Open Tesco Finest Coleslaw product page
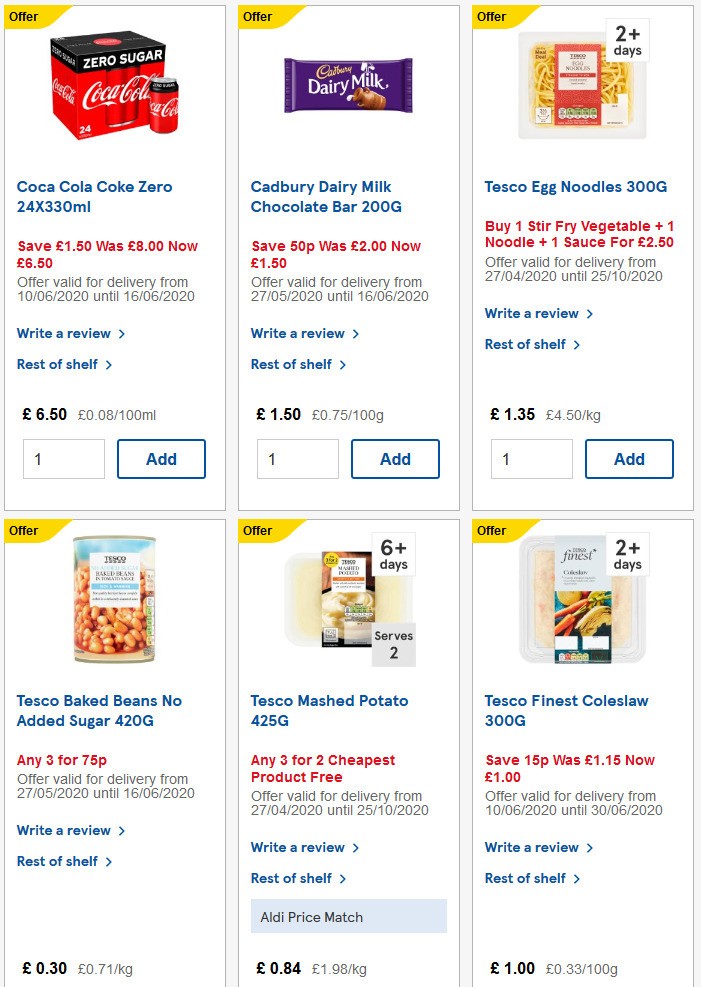 click(567, 710)
